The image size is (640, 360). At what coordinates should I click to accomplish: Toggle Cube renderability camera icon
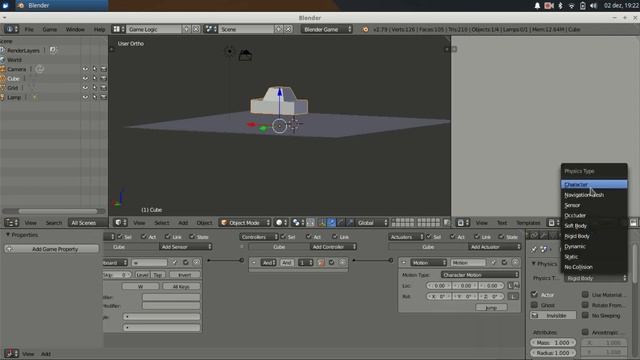[103, 78]
